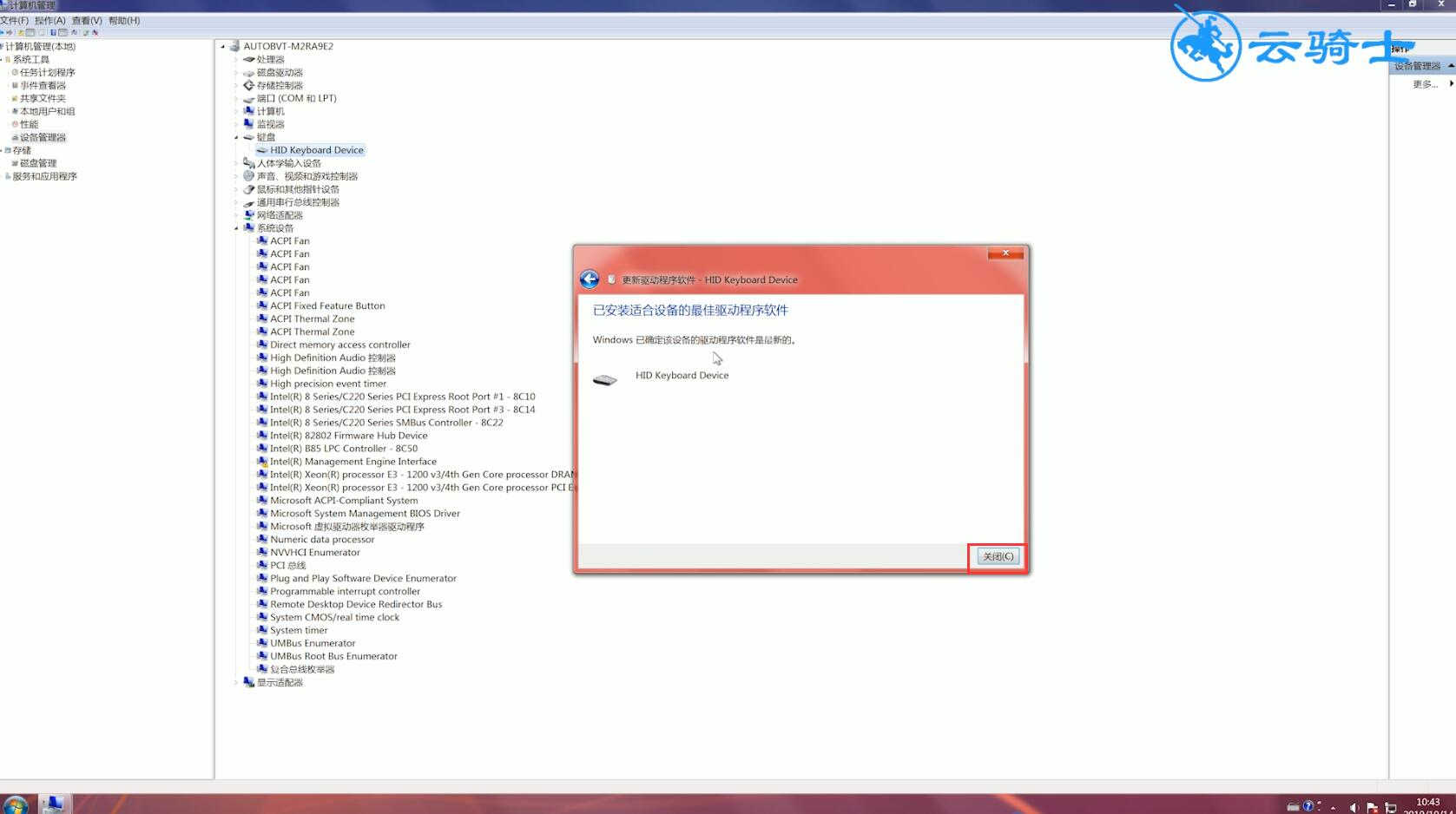Click the 存储控制器 icon
The image size is (1456, 814).
coord(248,85)
